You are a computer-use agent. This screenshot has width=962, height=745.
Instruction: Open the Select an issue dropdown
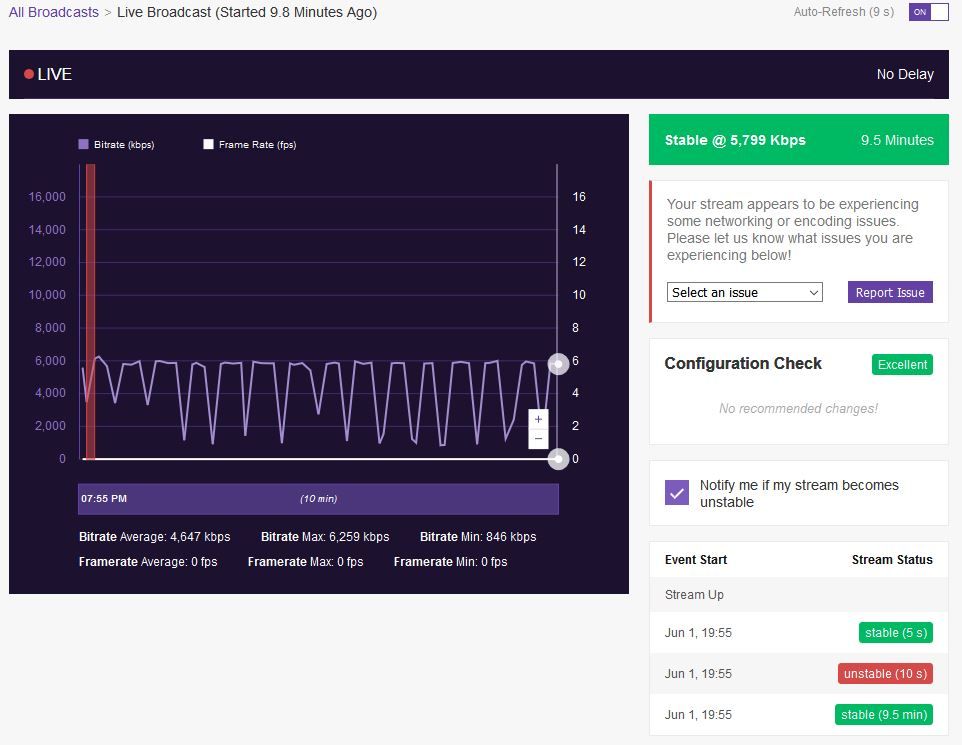744,293
